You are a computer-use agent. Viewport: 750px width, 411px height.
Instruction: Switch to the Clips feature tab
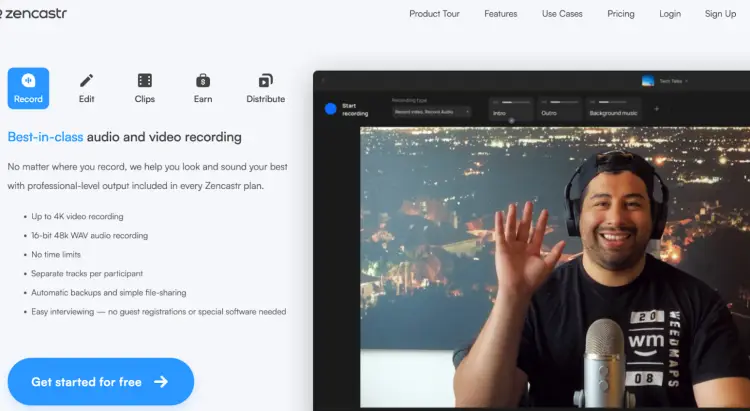(x=144, y=89)
